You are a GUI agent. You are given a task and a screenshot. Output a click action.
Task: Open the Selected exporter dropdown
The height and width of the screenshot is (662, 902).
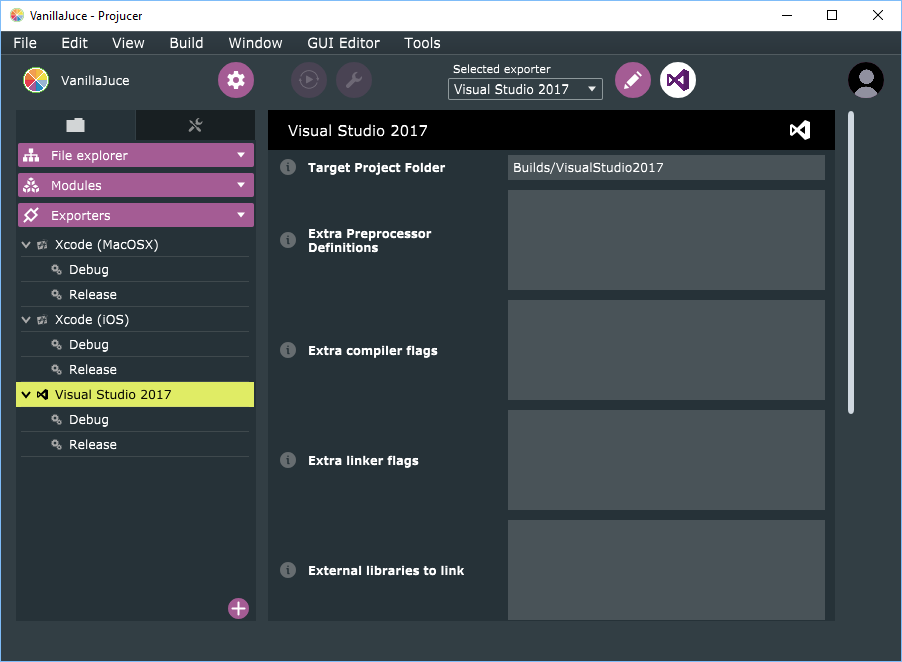(525, 89)
